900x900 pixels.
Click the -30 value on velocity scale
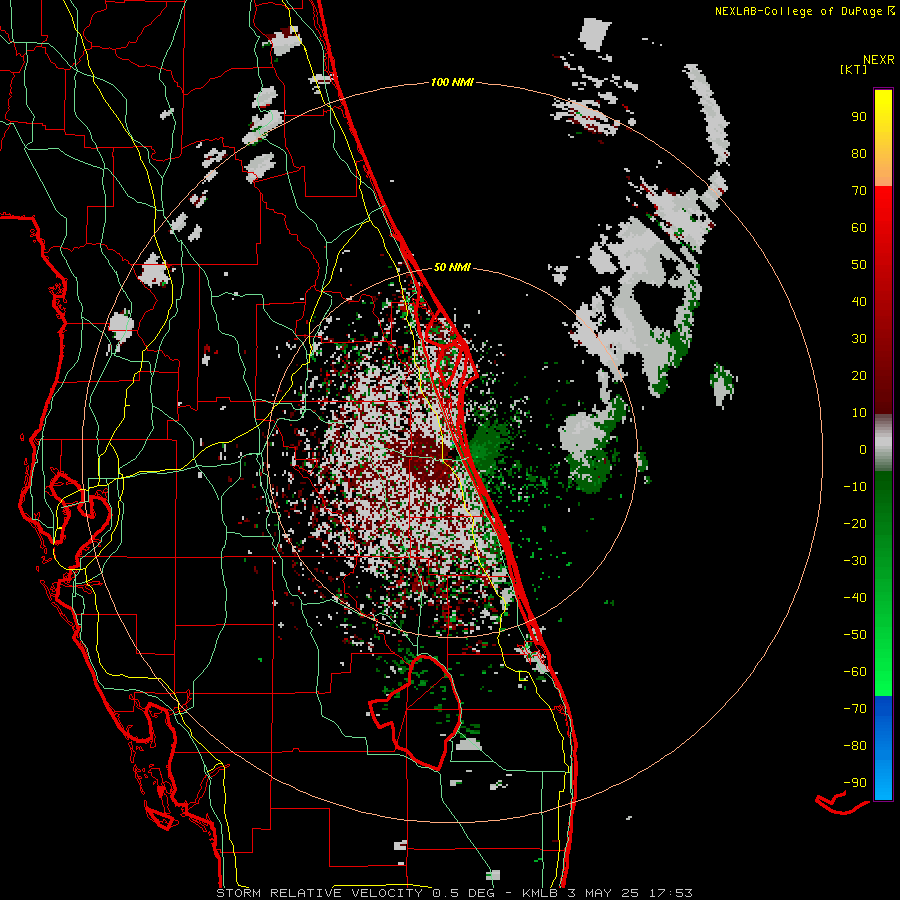(x=855, y=561)
